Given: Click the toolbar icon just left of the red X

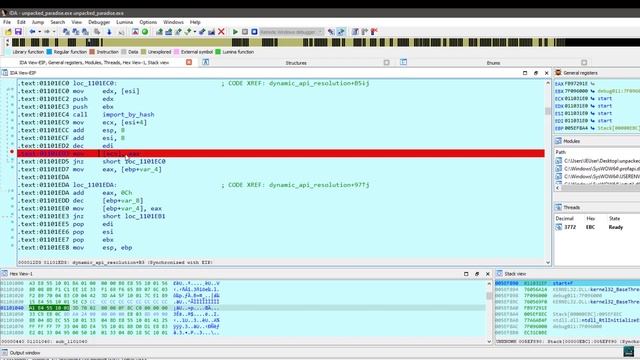Looking at the screenshot, I should 211,32.
